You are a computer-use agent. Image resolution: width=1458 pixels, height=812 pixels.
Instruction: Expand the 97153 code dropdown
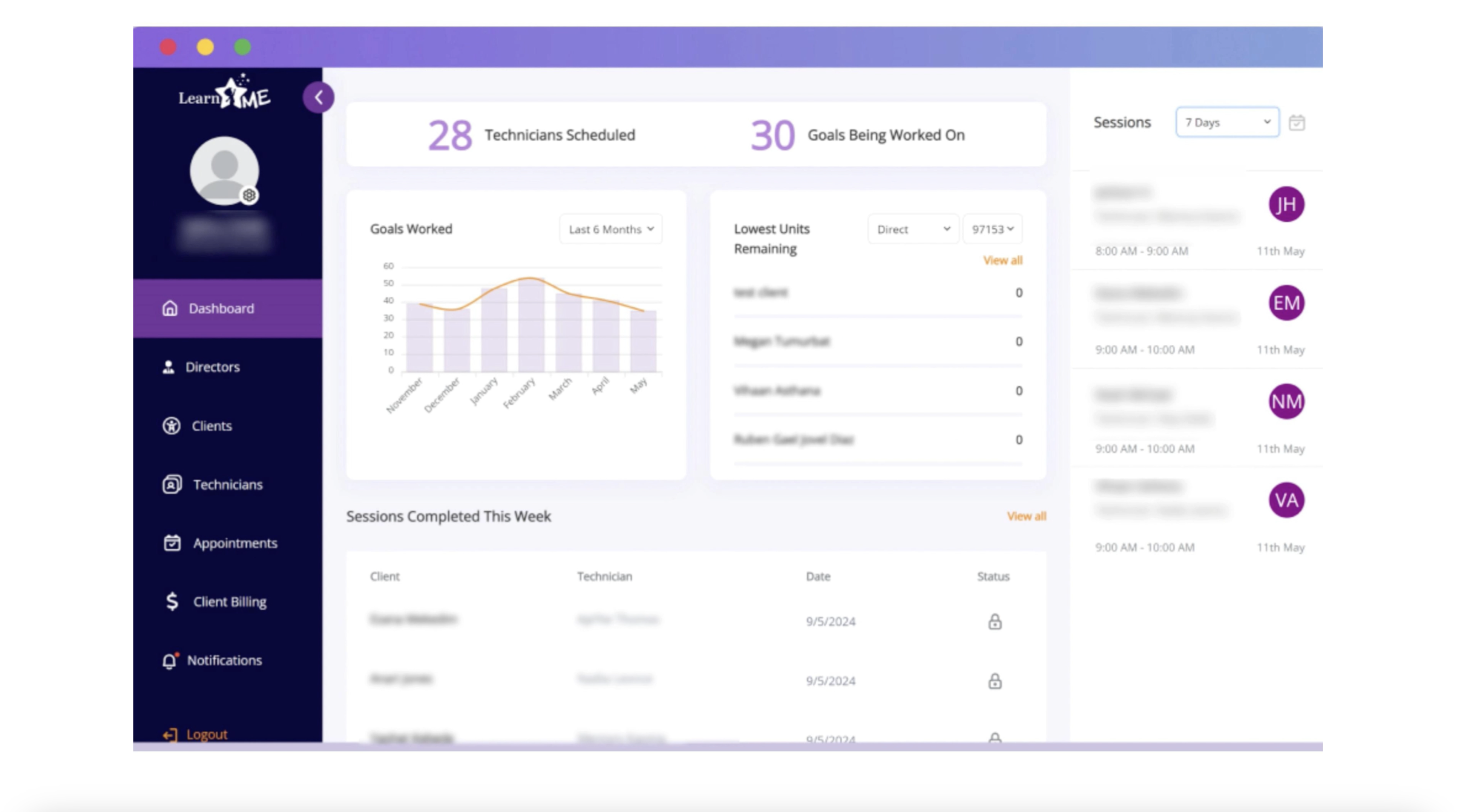coord(992,229)
